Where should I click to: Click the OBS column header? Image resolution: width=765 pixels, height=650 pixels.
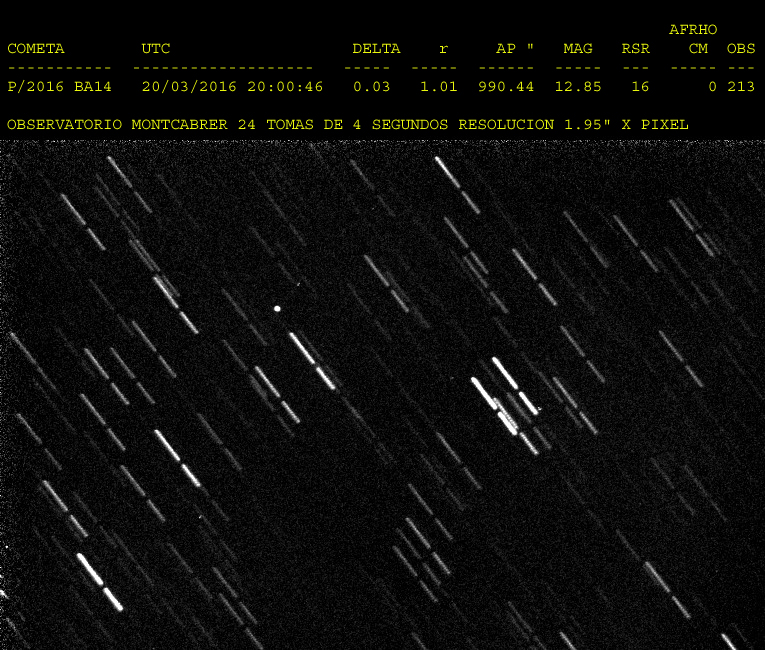(741, 49)
